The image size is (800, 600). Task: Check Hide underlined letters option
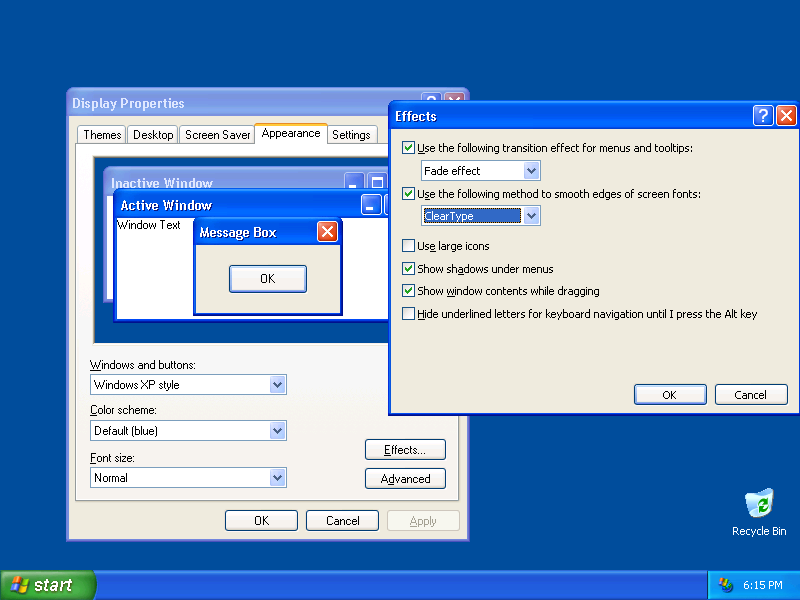pyautogui.click(x=408, y=314)
